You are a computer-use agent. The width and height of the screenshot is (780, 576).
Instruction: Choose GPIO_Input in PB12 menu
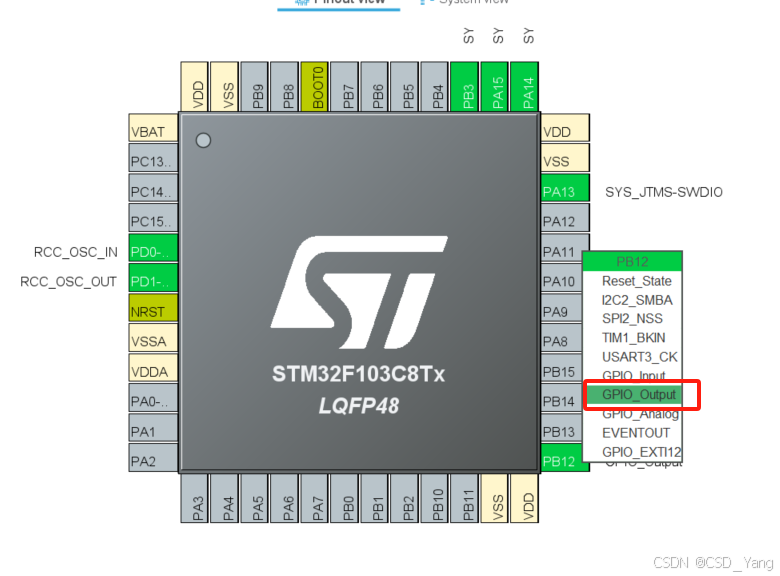(633, 376)
